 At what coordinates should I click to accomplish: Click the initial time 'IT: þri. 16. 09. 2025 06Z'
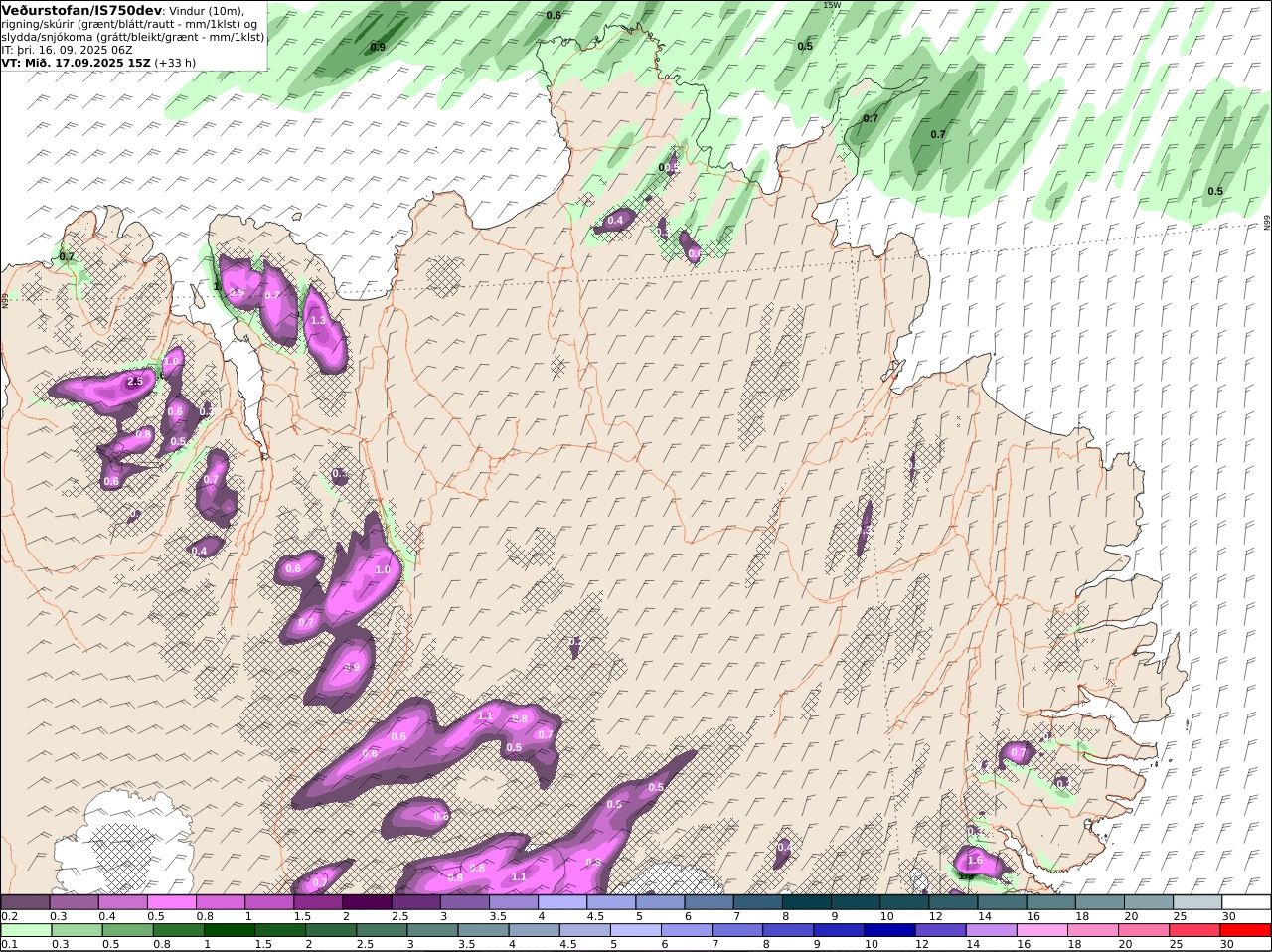click(67, 49)
